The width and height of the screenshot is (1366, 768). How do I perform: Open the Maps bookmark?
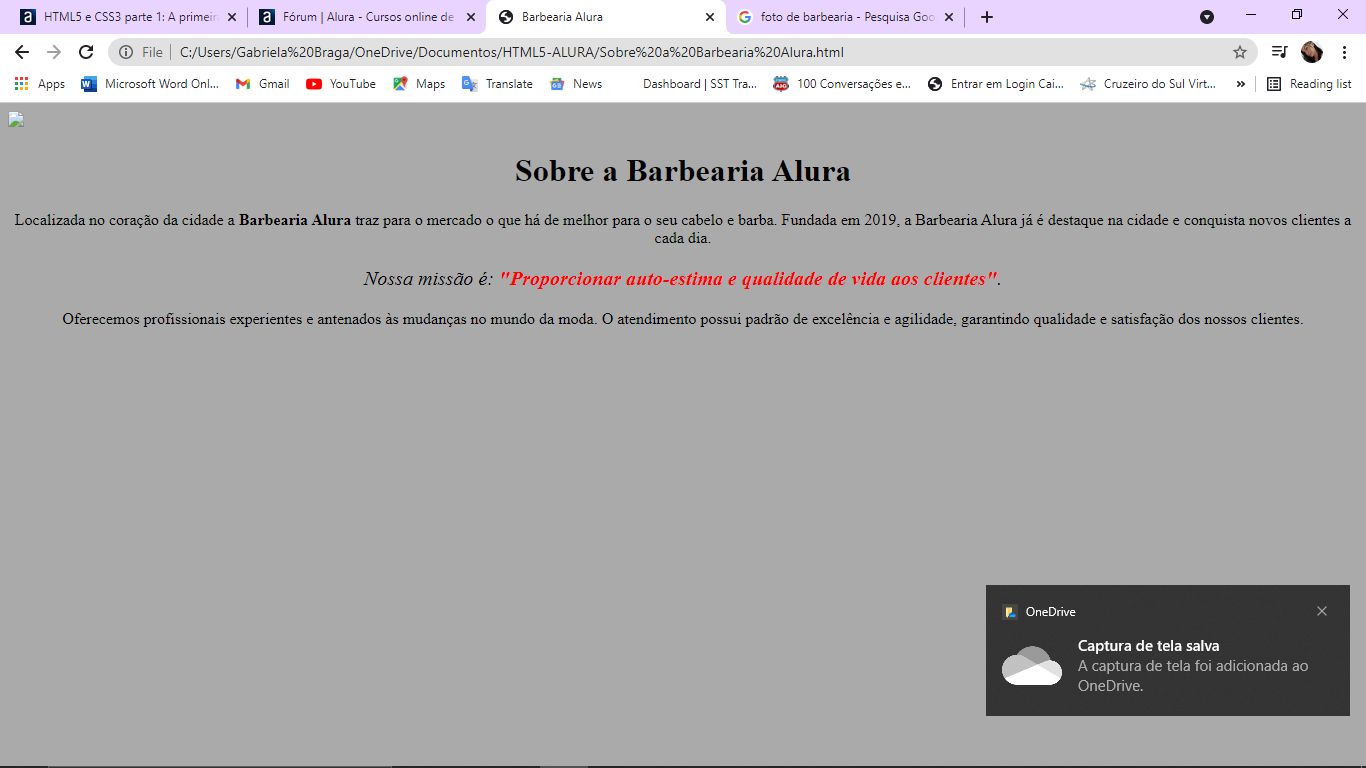click(419, 84)
